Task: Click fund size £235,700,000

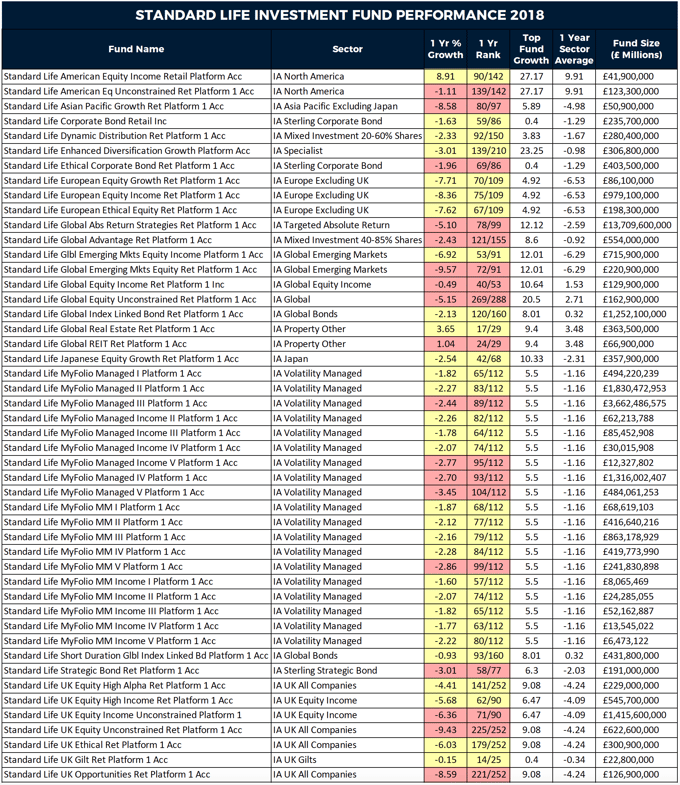Action: pos(630,121)
